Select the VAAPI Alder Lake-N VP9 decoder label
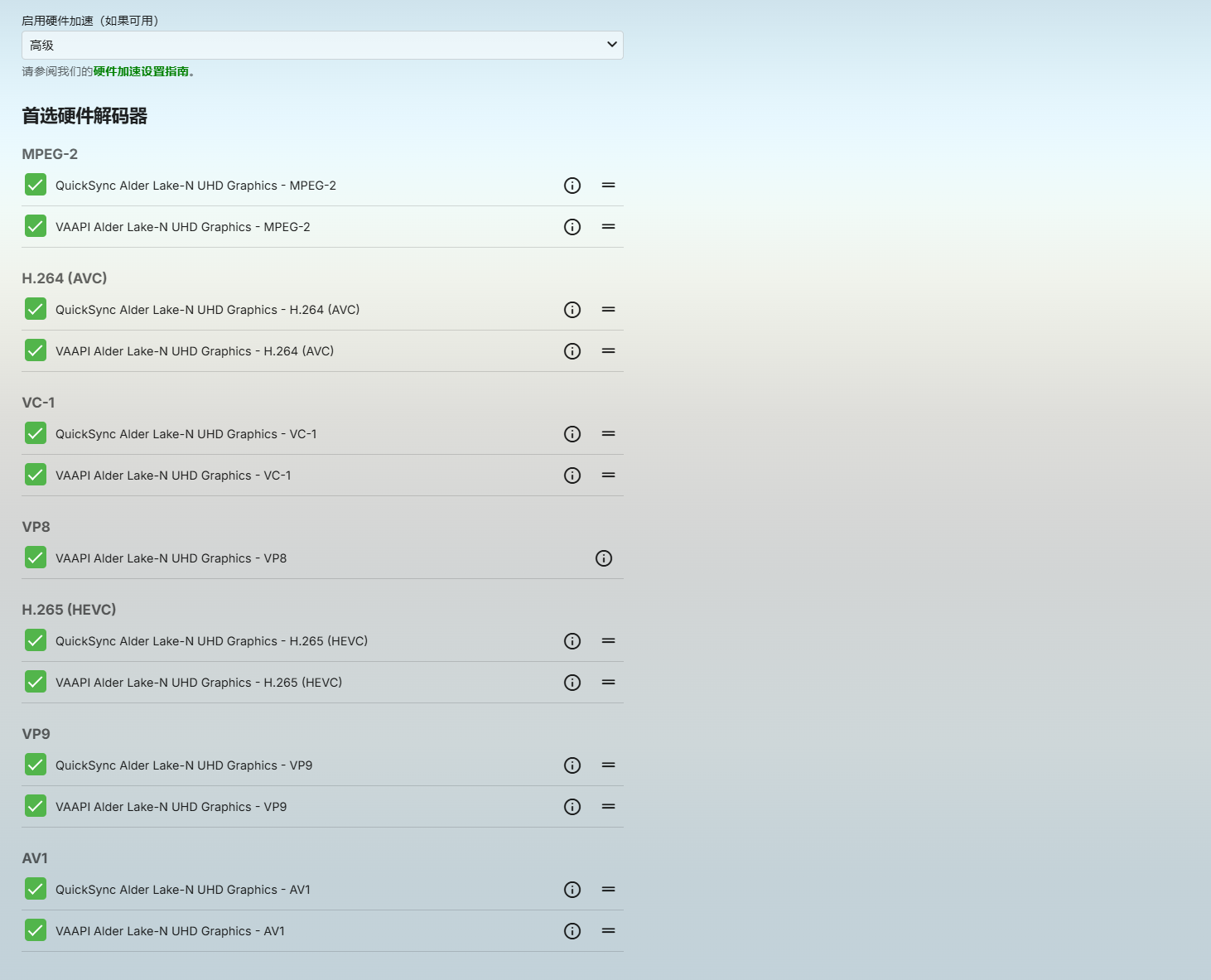Screen dimensions: 1211x980 coord(171,807)
